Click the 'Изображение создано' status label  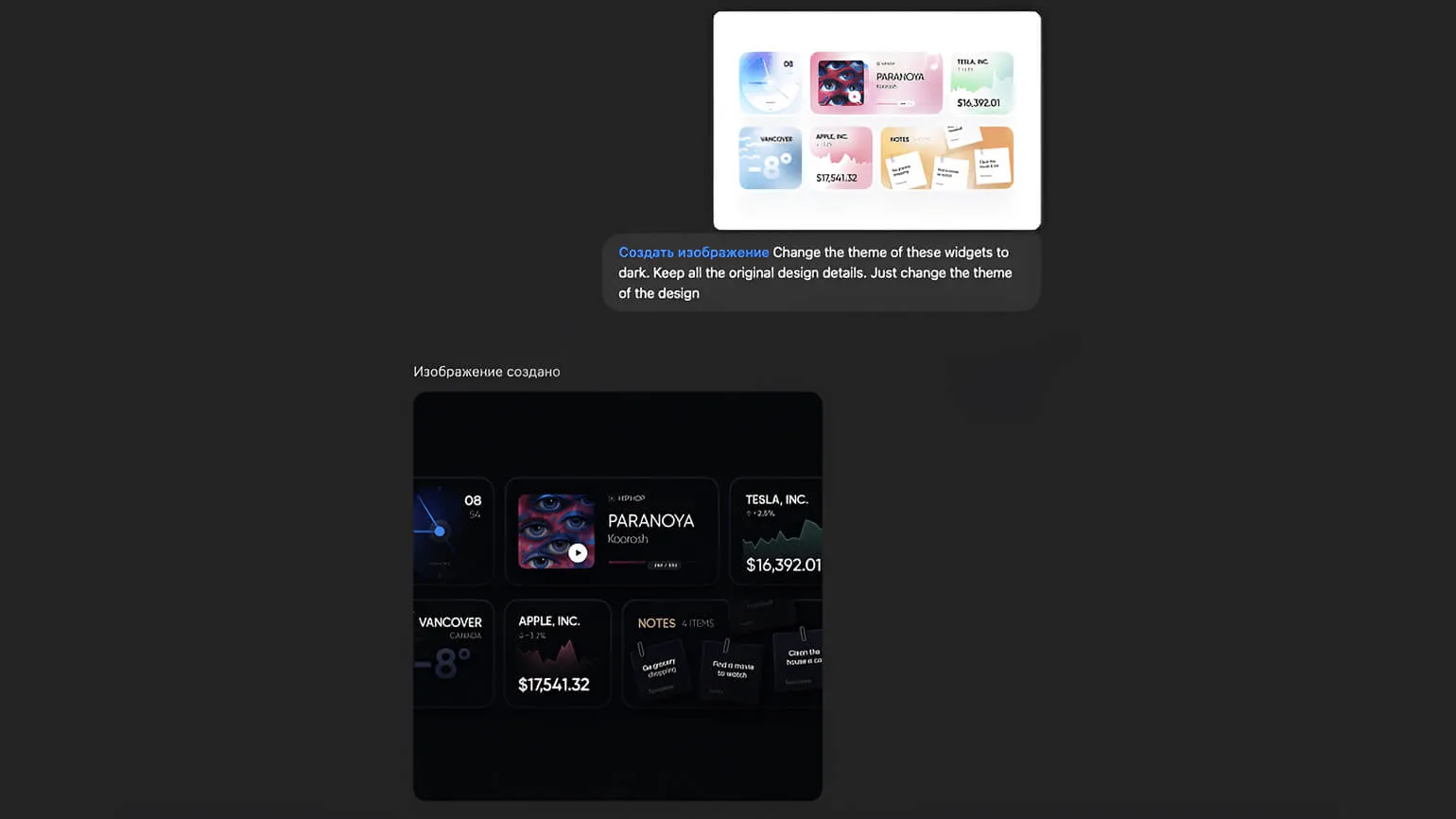pyautogui.click(x=486, y=372)
